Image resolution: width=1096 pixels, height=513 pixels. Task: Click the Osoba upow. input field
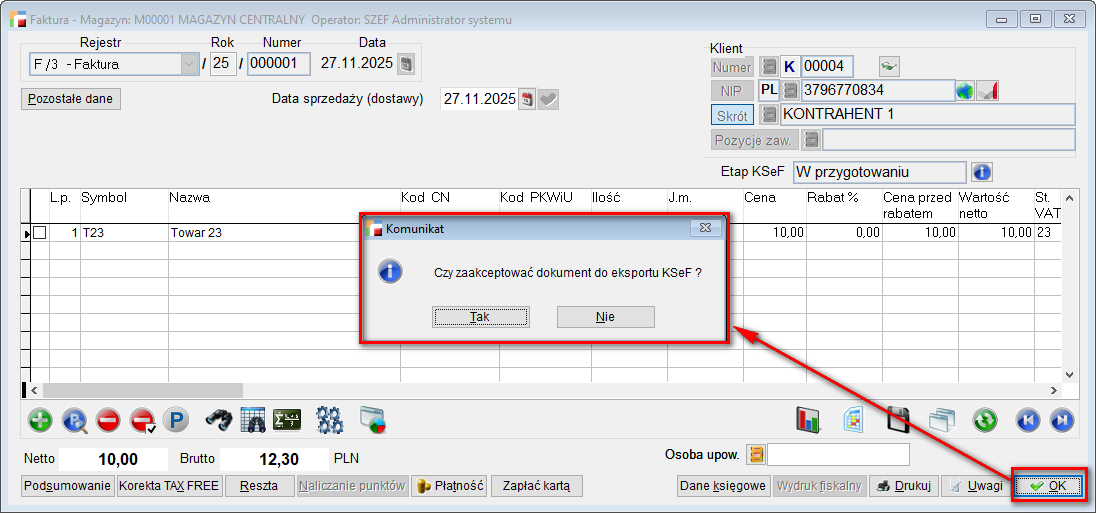[x=838, y=455]
